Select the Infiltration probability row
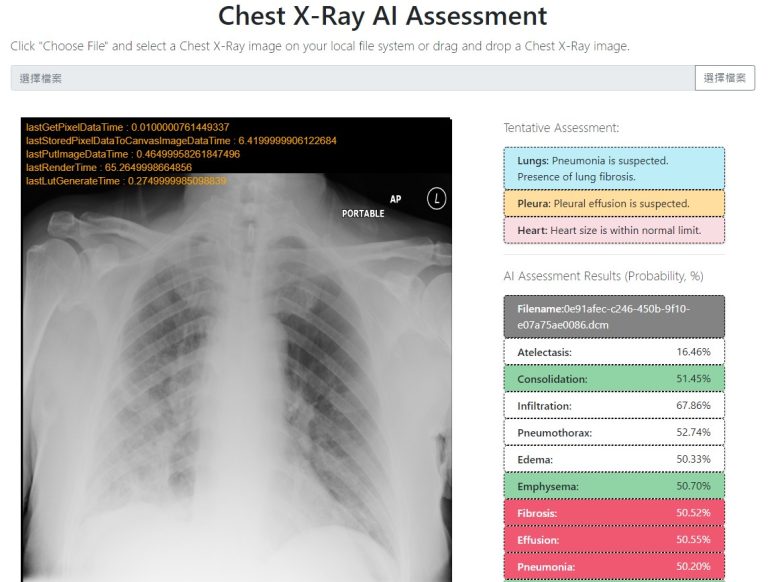Image resolution: width=768 pixels, height=582 pixels. (614, 406)
